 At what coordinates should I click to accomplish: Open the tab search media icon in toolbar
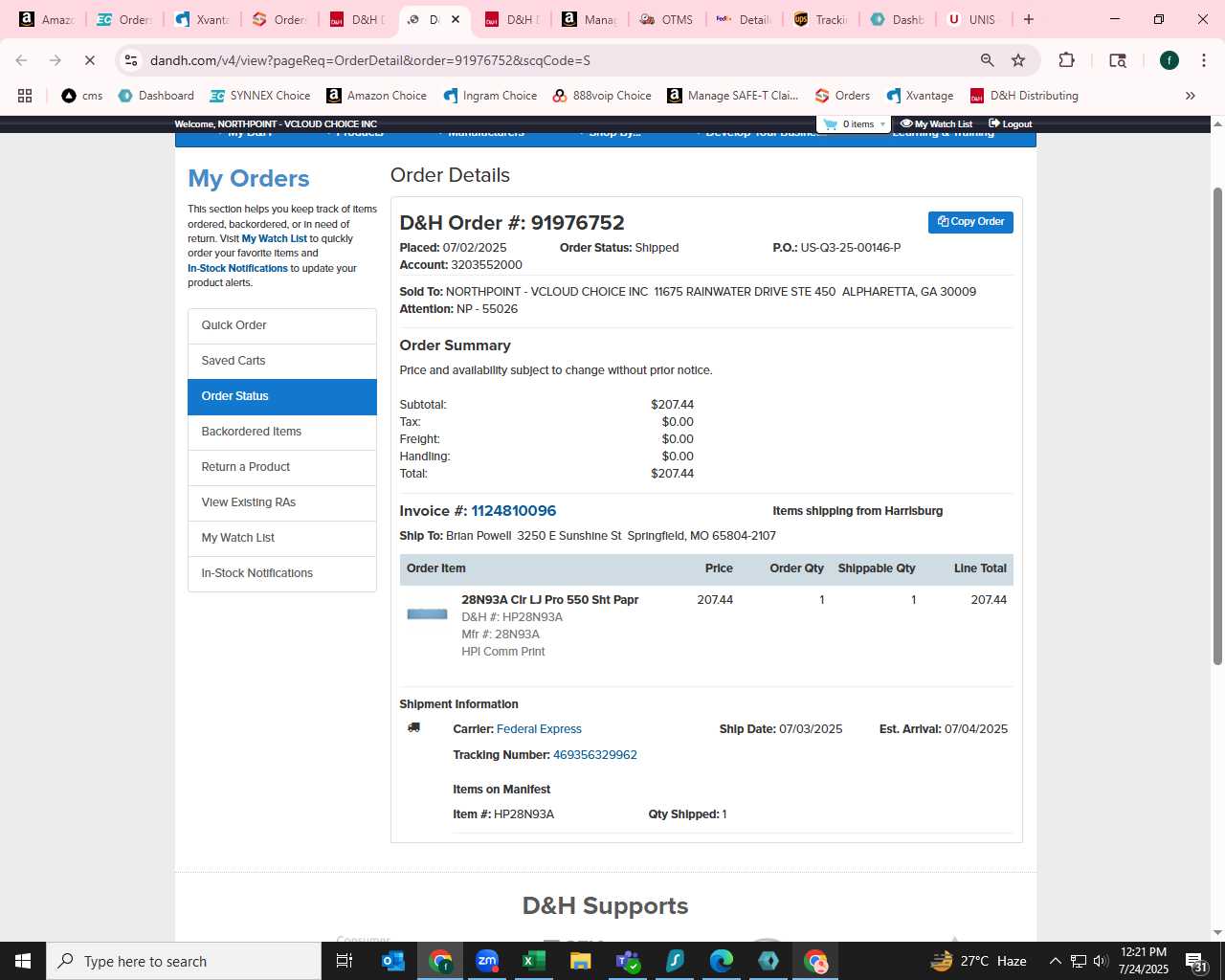(1118, 60)
